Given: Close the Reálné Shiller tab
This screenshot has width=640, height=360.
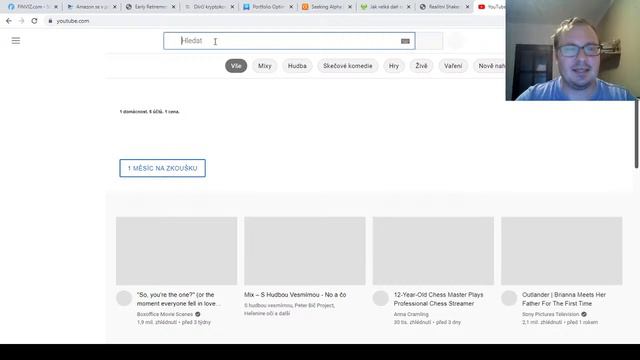Looking at the screenshot, I should coord(467,7).
